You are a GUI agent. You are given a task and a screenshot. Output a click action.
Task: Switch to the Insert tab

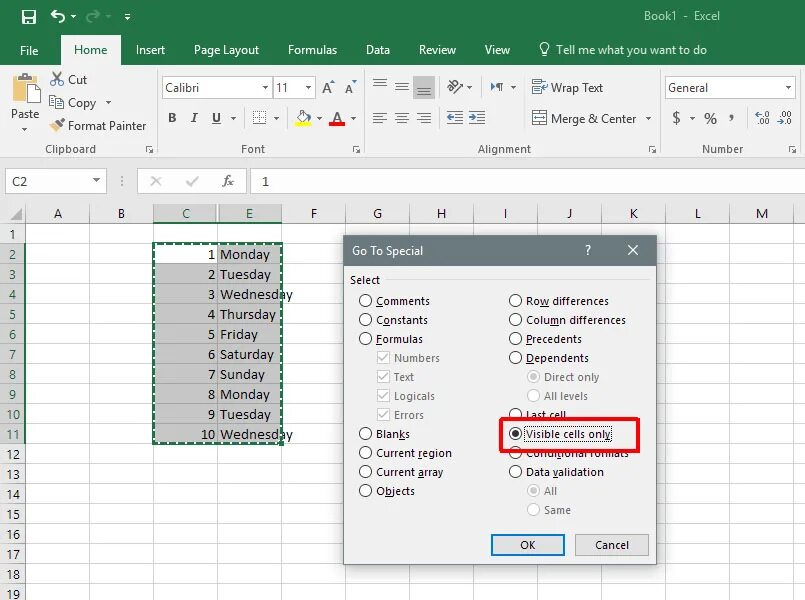[150, 50]
